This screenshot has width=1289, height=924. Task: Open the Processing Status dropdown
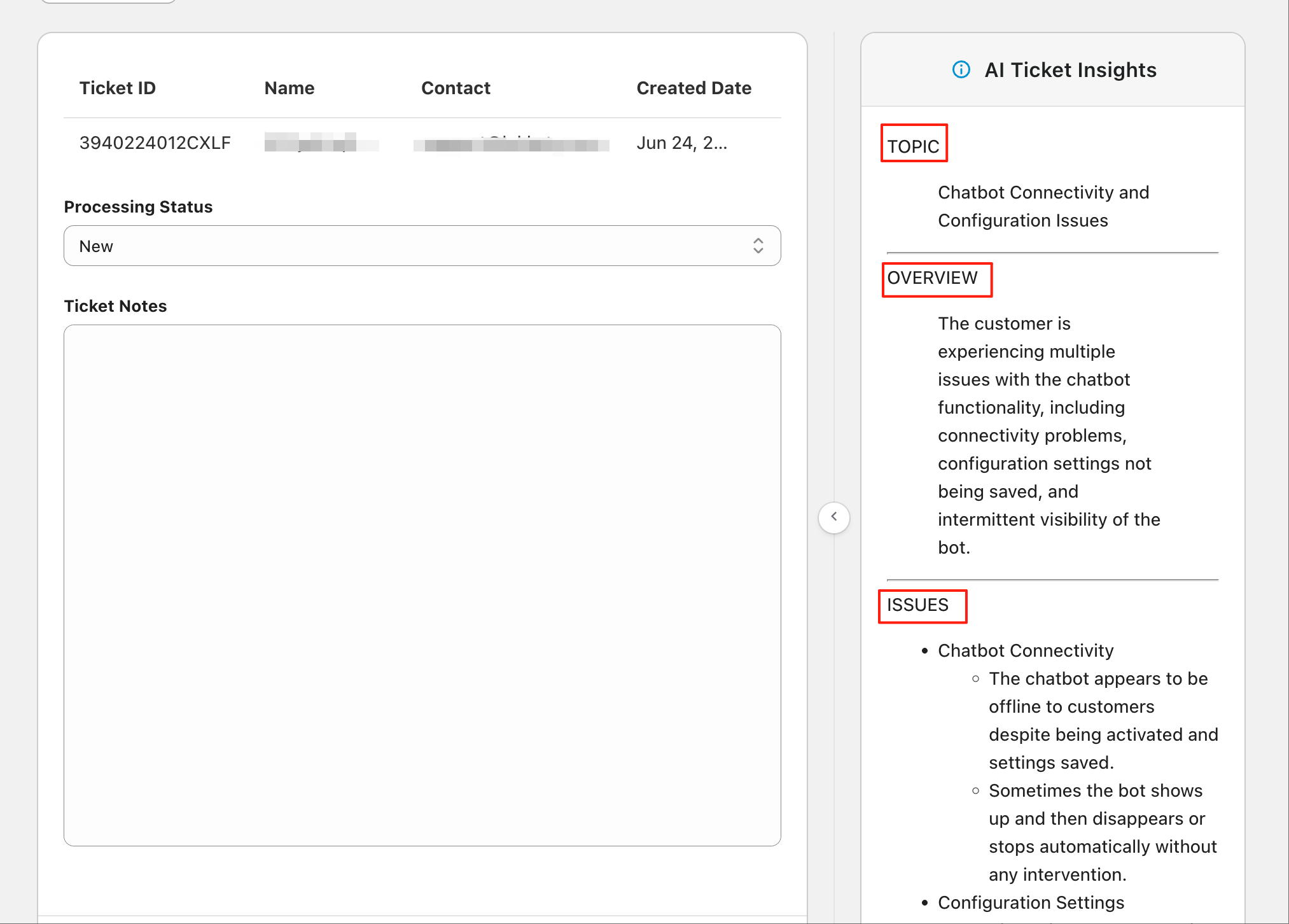[421, 246]
